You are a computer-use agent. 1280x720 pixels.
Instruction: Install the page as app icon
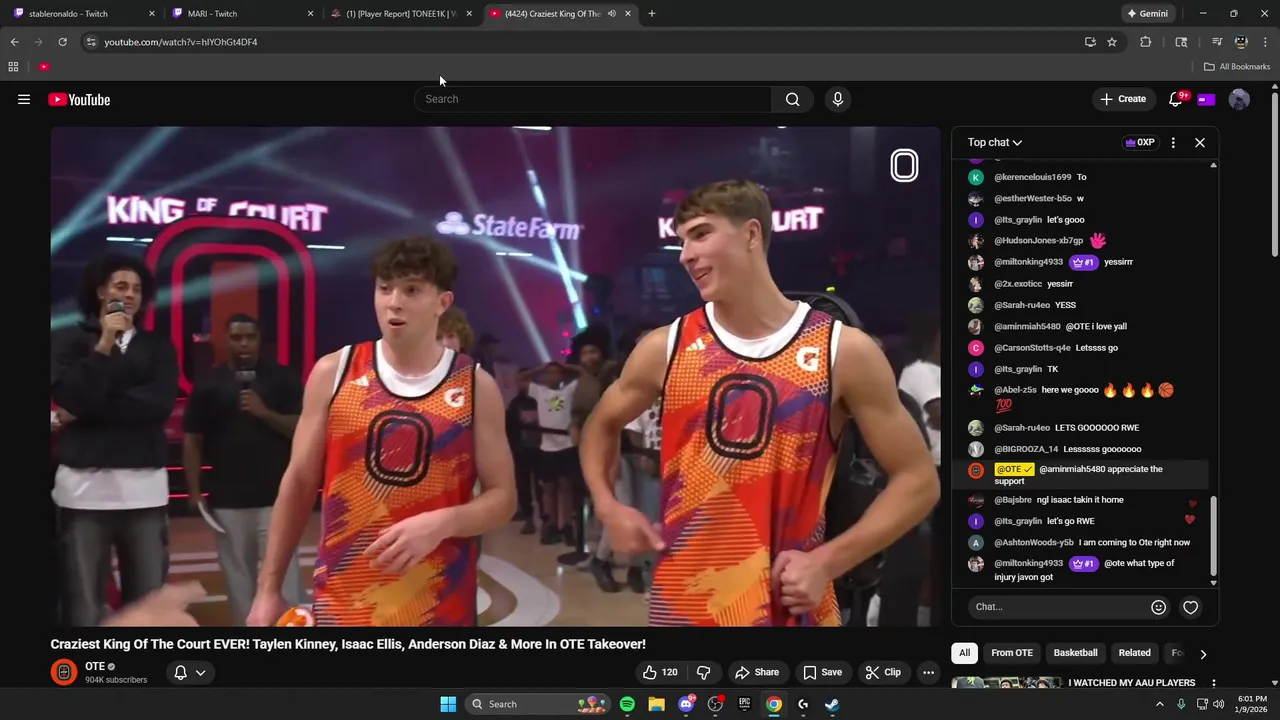[x=1090, y=42]
